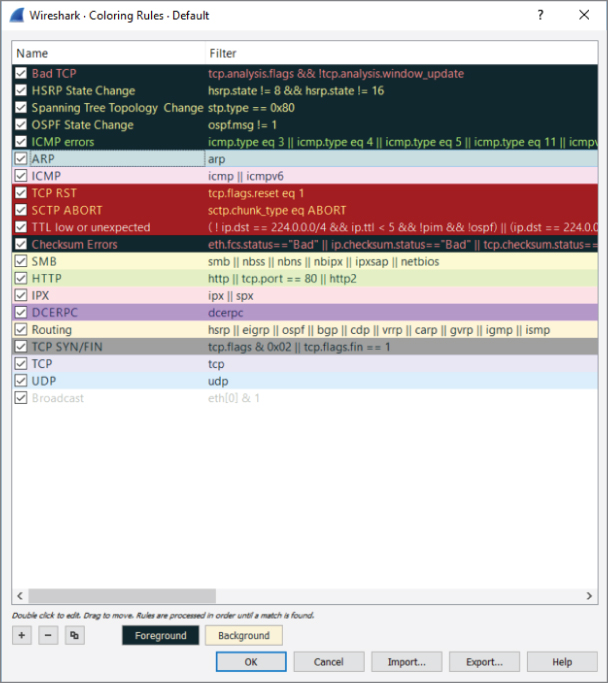The height and width of the screenshot is (683, 608).
Task: Click the 'icmp || icmpv6' filter text
Action: pyautogui.click(x=246, y=176)
